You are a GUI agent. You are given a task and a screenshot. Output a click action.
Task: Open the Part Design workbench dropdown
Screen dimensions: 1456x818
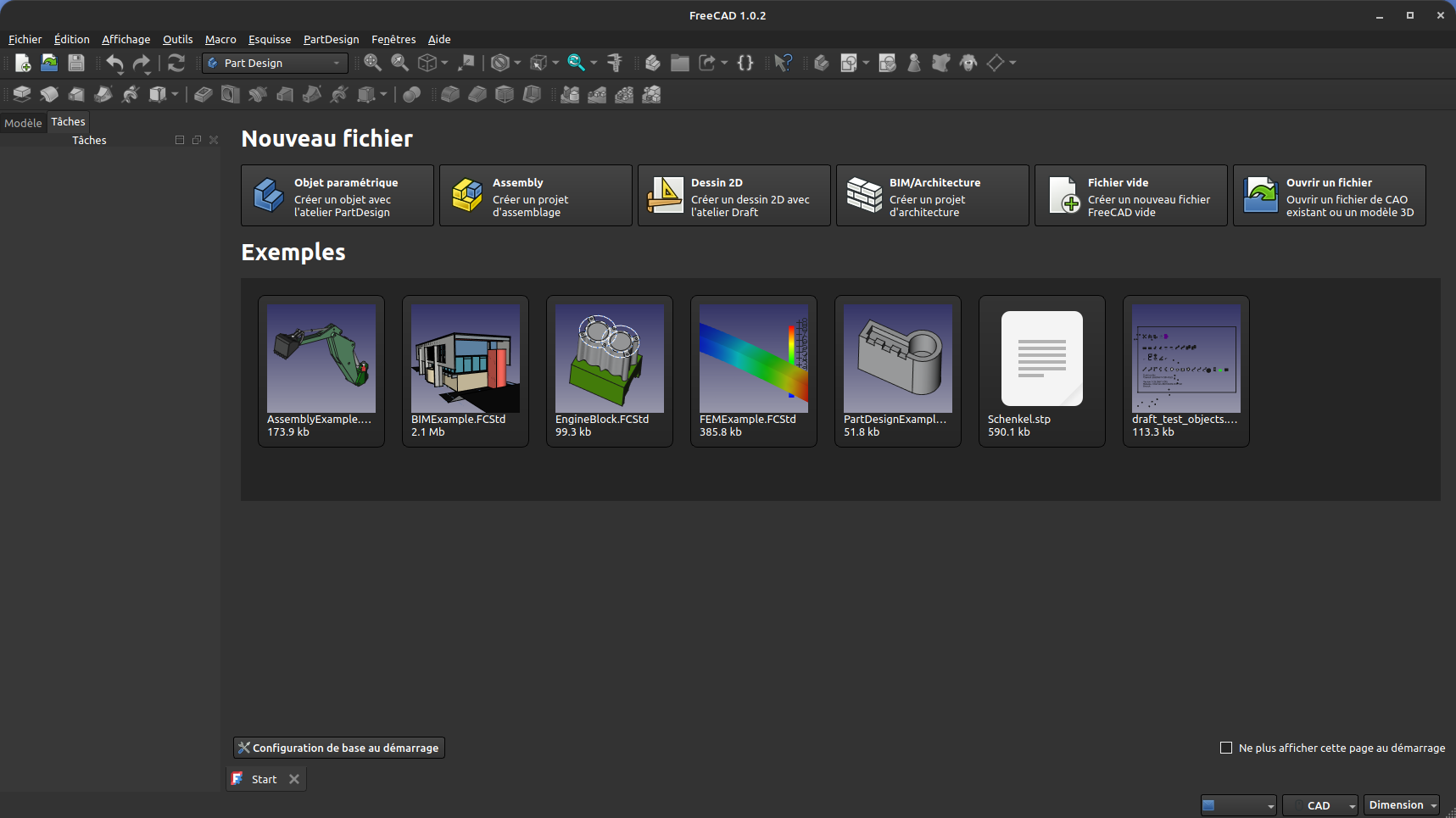275,63
